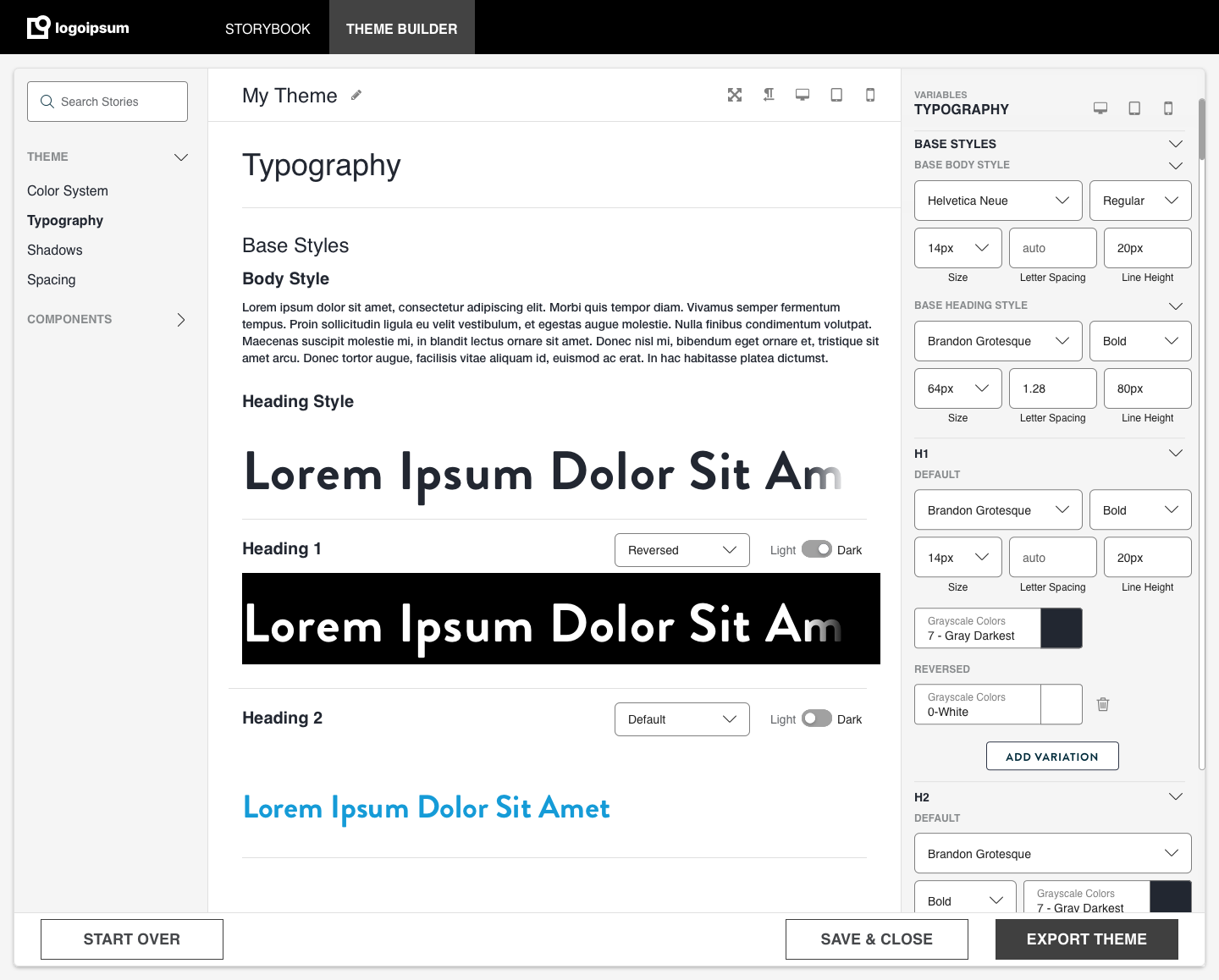
Task: Click the 7 - Gray Darkest color swatch
Action: click(x=1062, y=628)
